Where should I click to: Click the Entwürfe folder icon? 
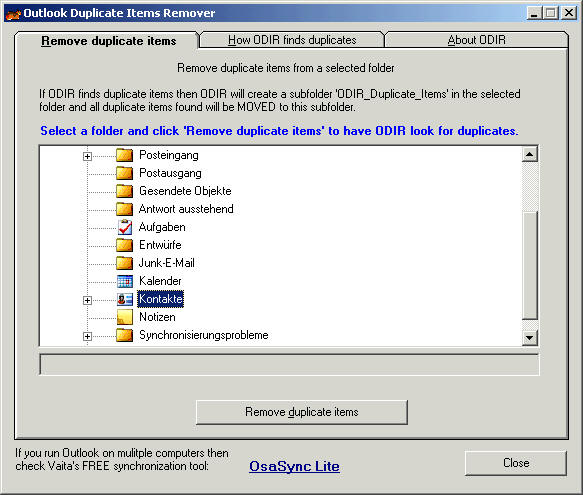coord(125,245)
